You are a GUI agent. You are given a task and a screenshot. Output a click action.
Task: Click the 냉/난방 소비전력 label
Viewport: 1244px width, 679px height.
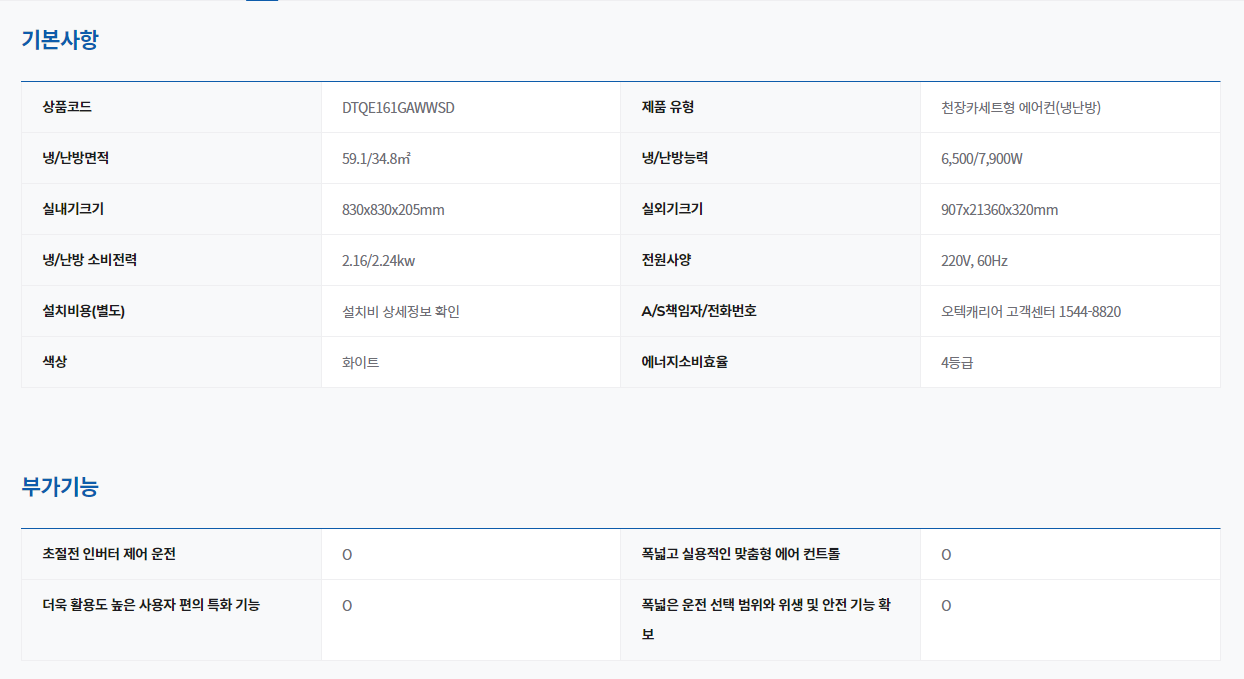(90, 260)
